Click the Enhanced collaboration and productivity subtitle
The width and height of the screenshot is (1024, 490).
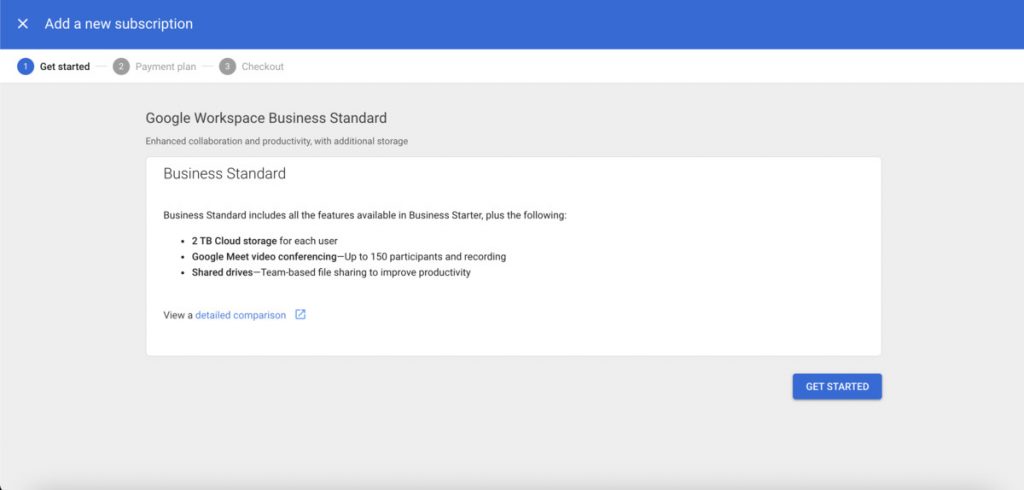277,141
